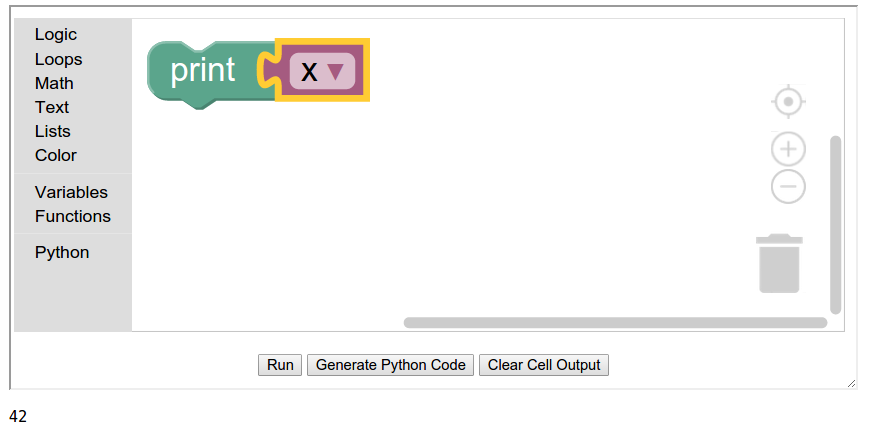
Task: Open the Loops block category
Action: (58, 59)
